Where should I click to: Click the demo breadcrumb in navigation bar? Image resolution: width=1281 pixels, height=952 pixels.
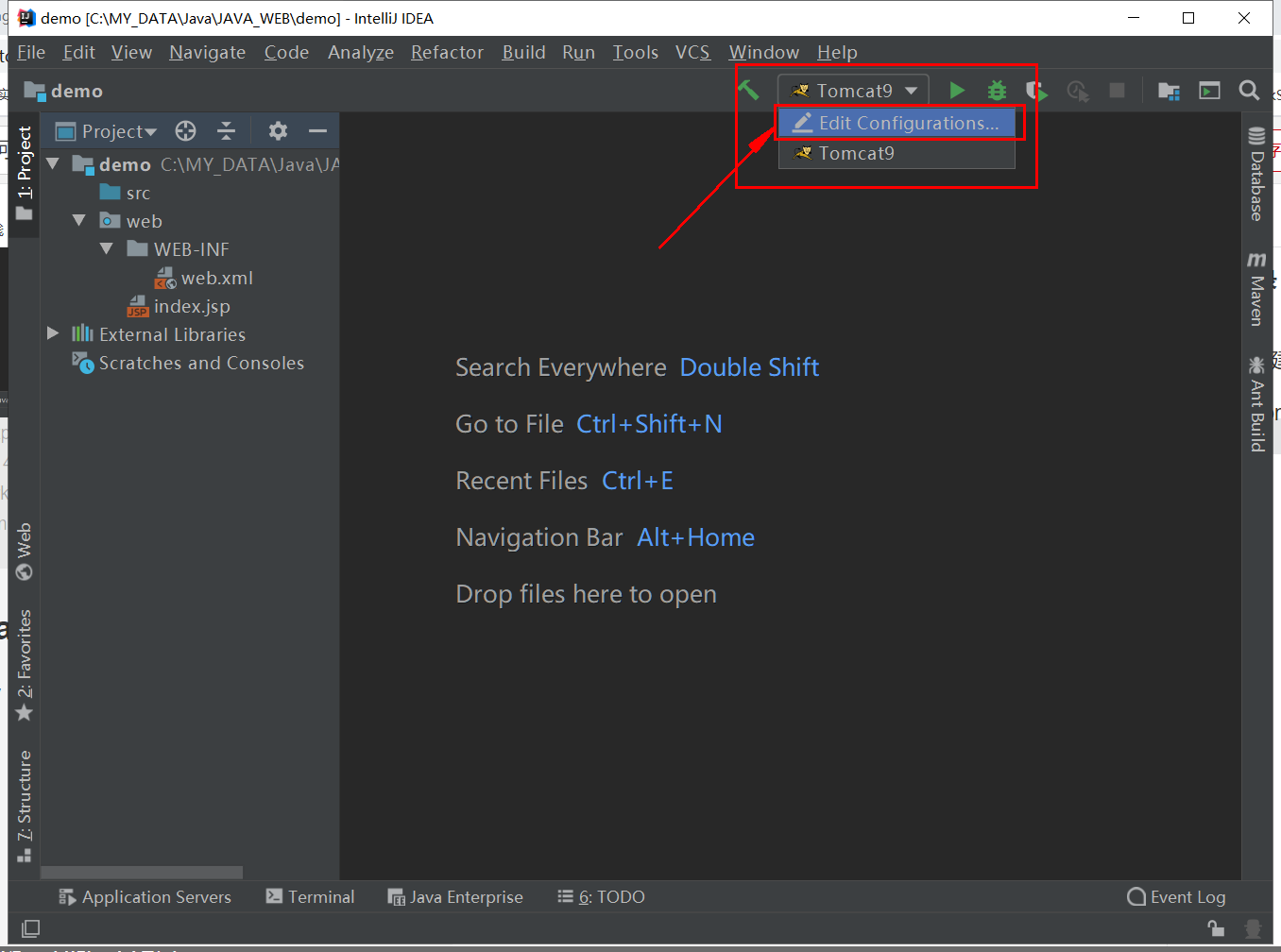[63, 91]
